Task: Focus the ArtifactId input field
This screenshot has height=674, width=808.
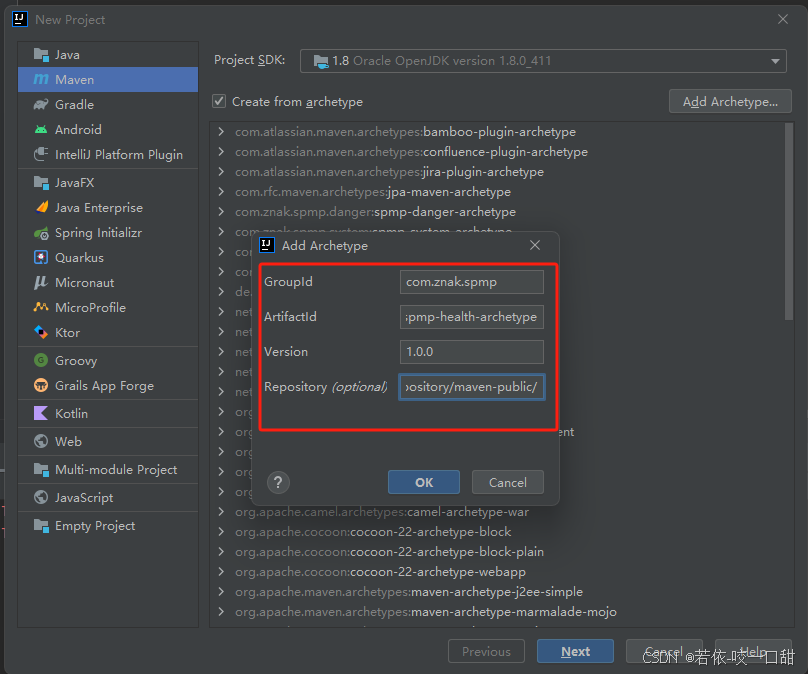Action: pyautogui.click(x=472, y=317)
